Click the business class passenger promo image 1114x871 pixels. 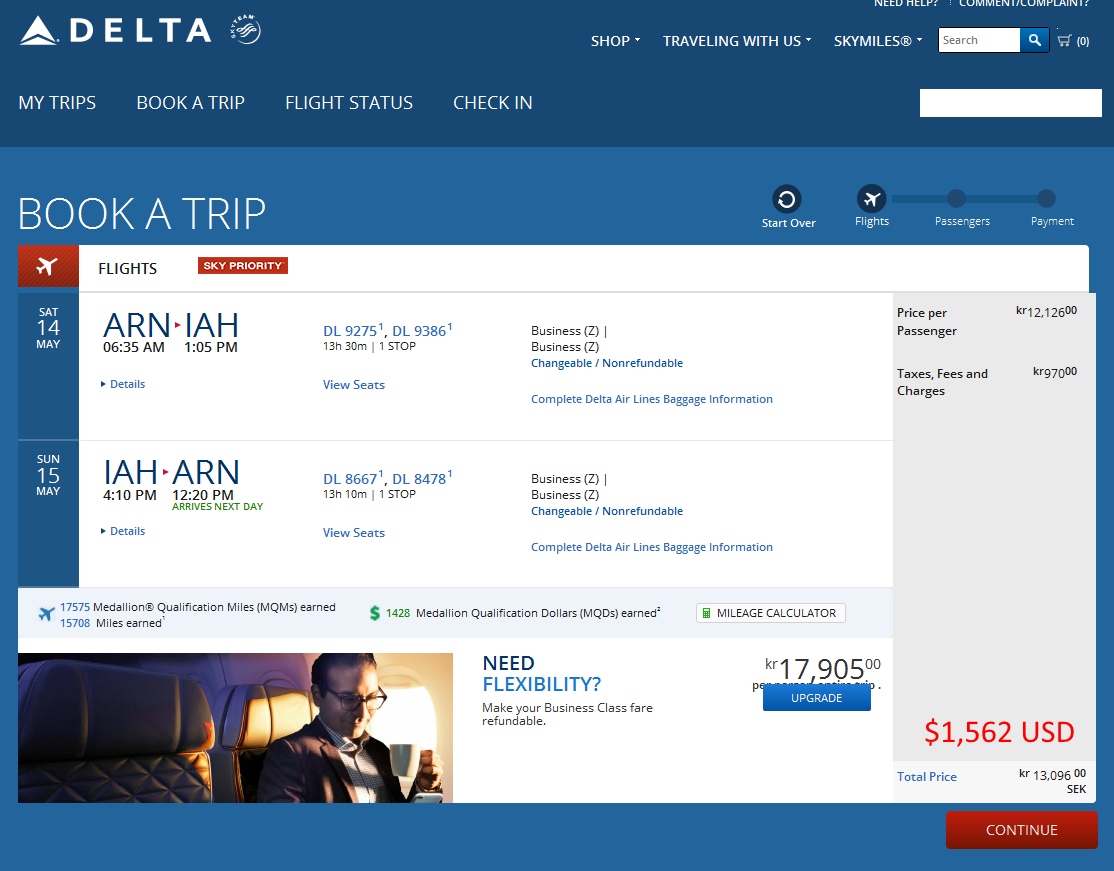pos(235,727)
